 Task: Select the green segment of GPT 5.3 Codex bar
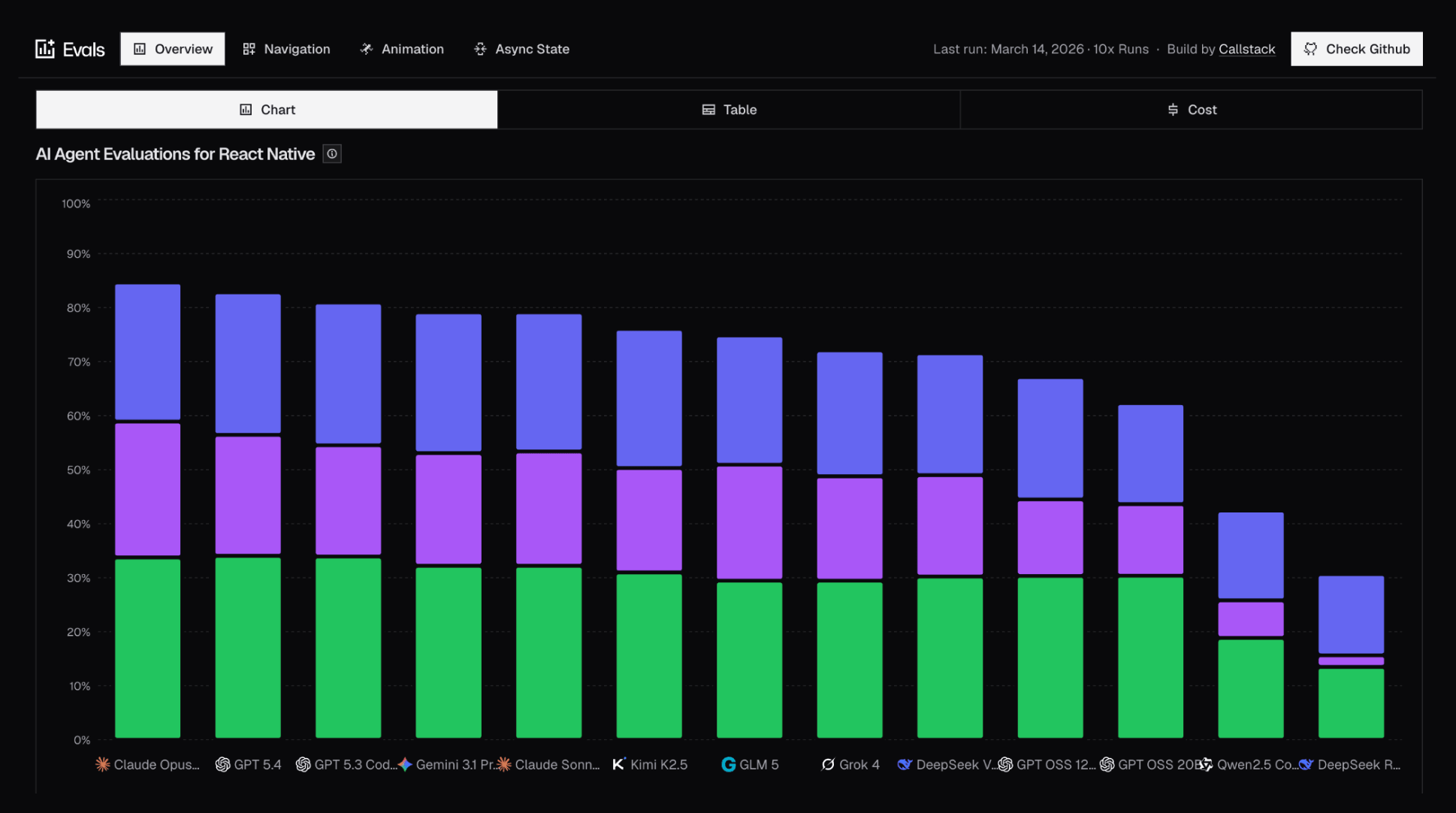click(x=349, y=648)
